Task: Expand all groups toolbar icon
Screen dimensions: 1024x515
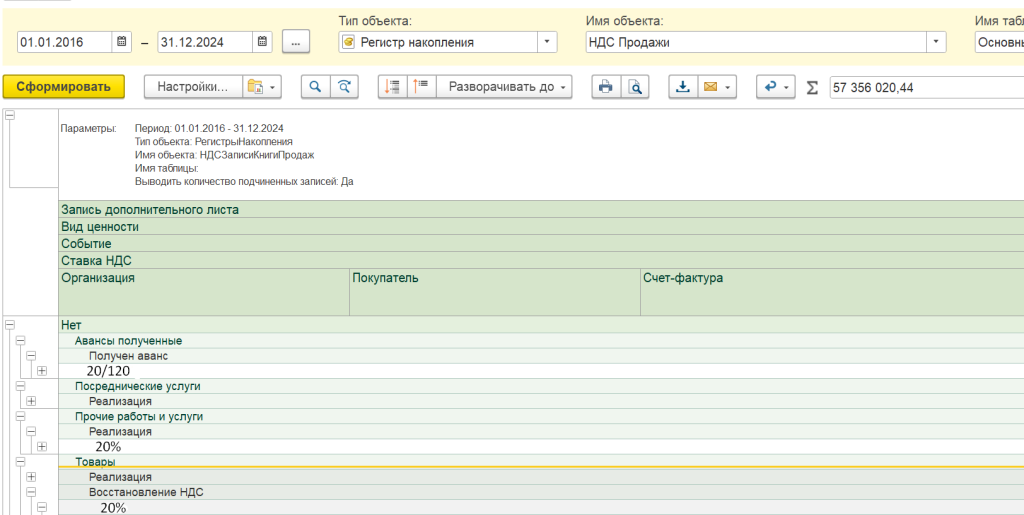Action: click(x=421, y=86)
